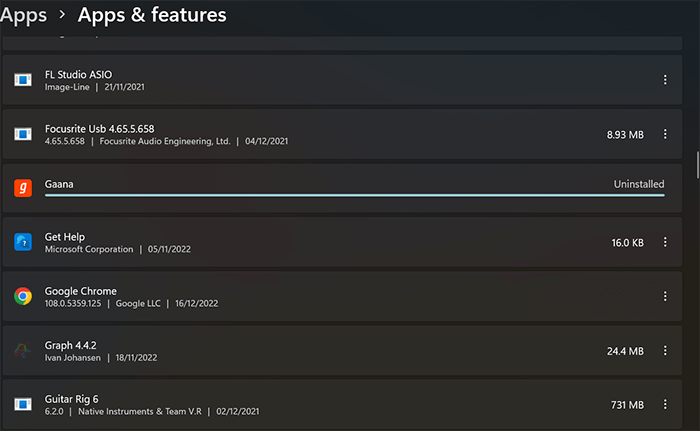Click the Gaana uninstall progress bar

pyautogui.click(x=354, y=195)
